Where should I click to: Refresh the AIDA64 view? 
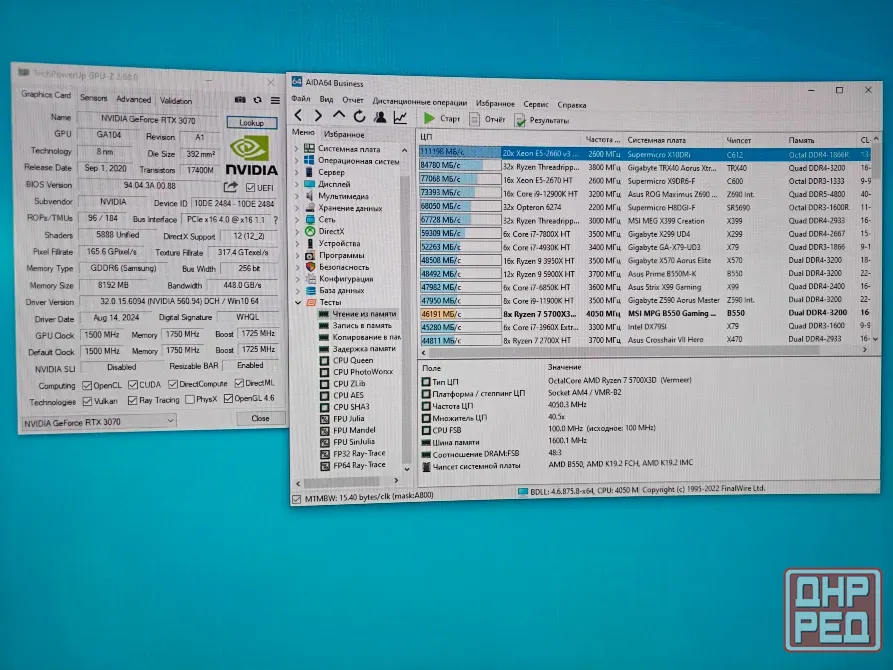(x=359, y=116)
